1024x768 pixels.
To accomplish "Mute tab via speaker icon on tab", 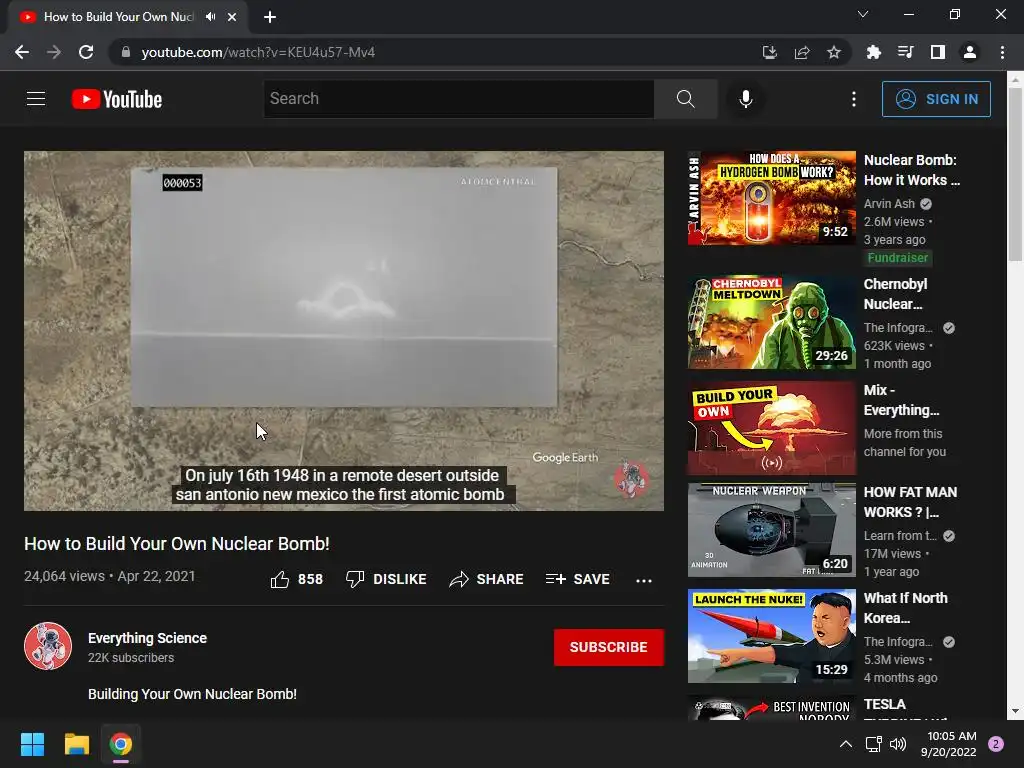I will [x=210, y=17].
